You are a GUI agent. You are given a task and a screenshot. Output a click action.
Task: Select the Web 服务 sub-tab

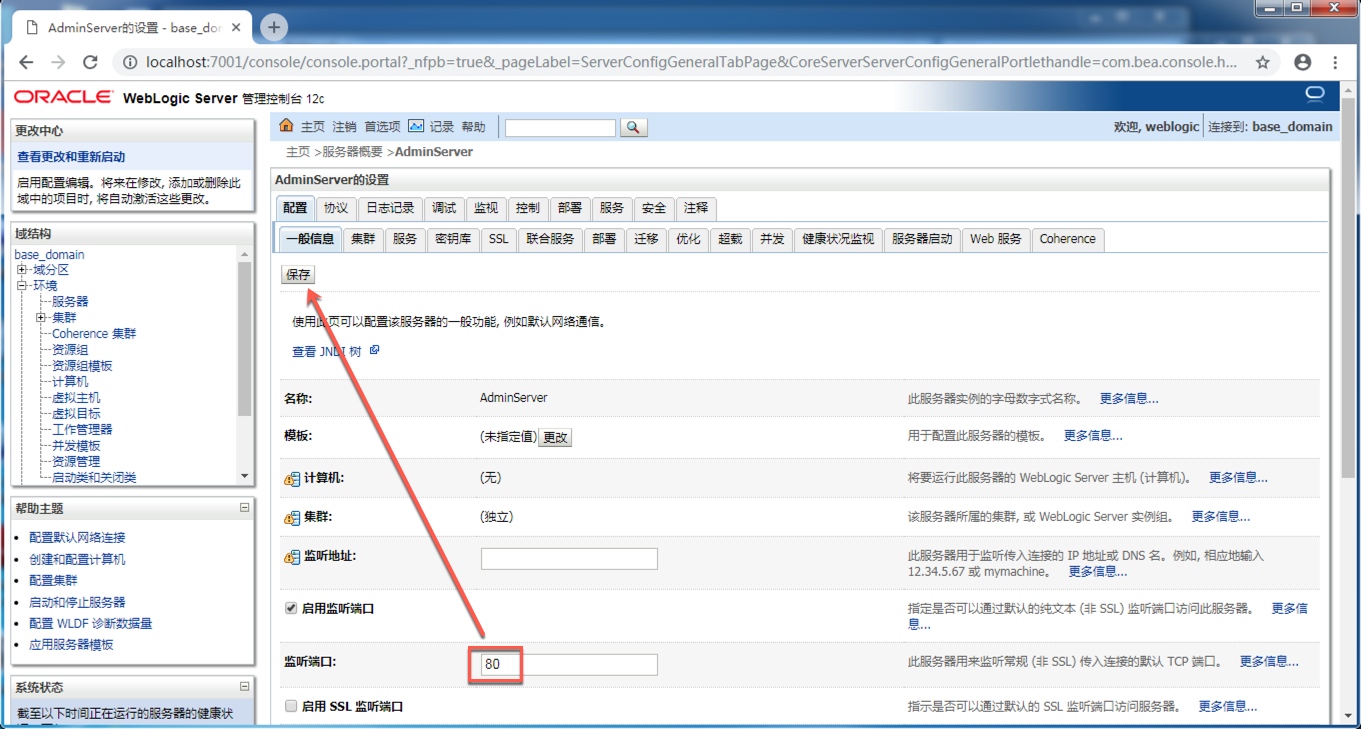[996, 239]
